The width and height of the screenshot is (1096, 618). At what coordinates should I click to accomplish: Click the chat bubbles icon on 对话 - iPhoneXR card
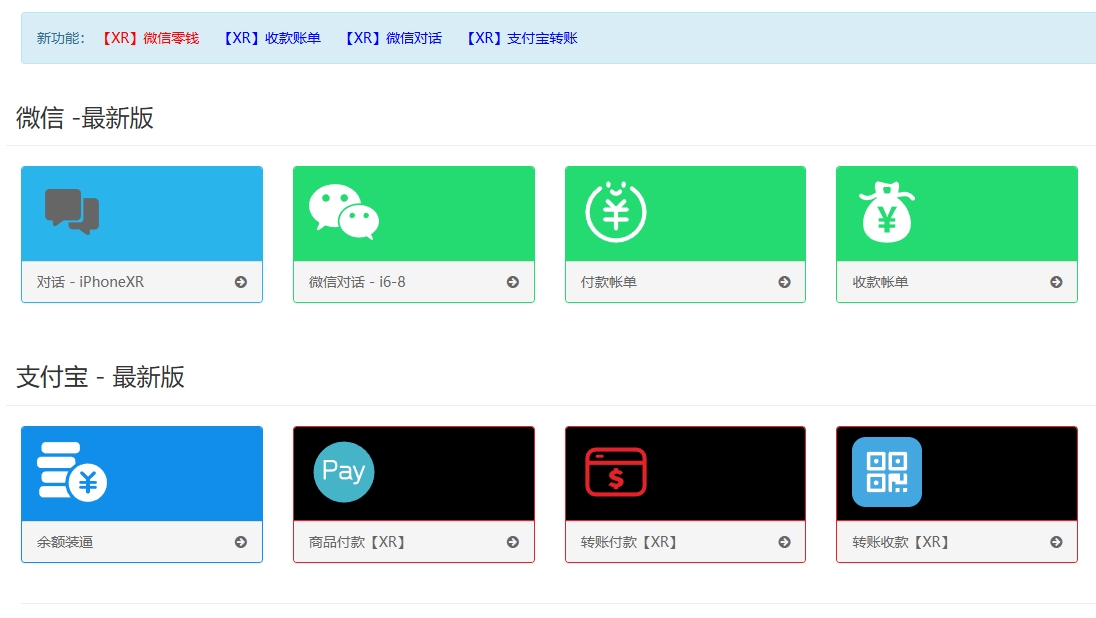tap(72, 211)
